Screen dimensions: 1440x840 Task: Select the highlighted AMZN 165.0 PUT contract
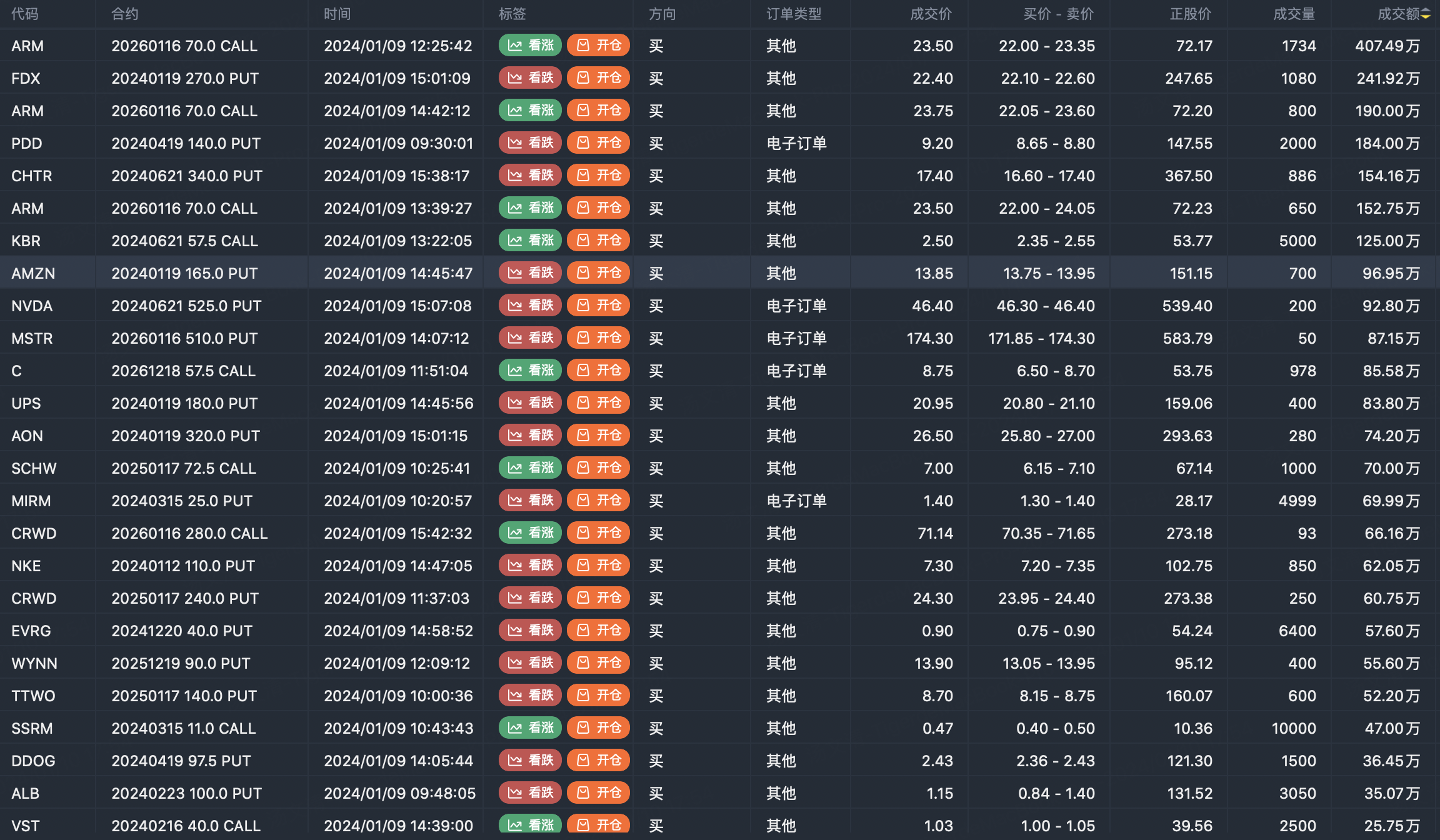[x=184, y=273]
